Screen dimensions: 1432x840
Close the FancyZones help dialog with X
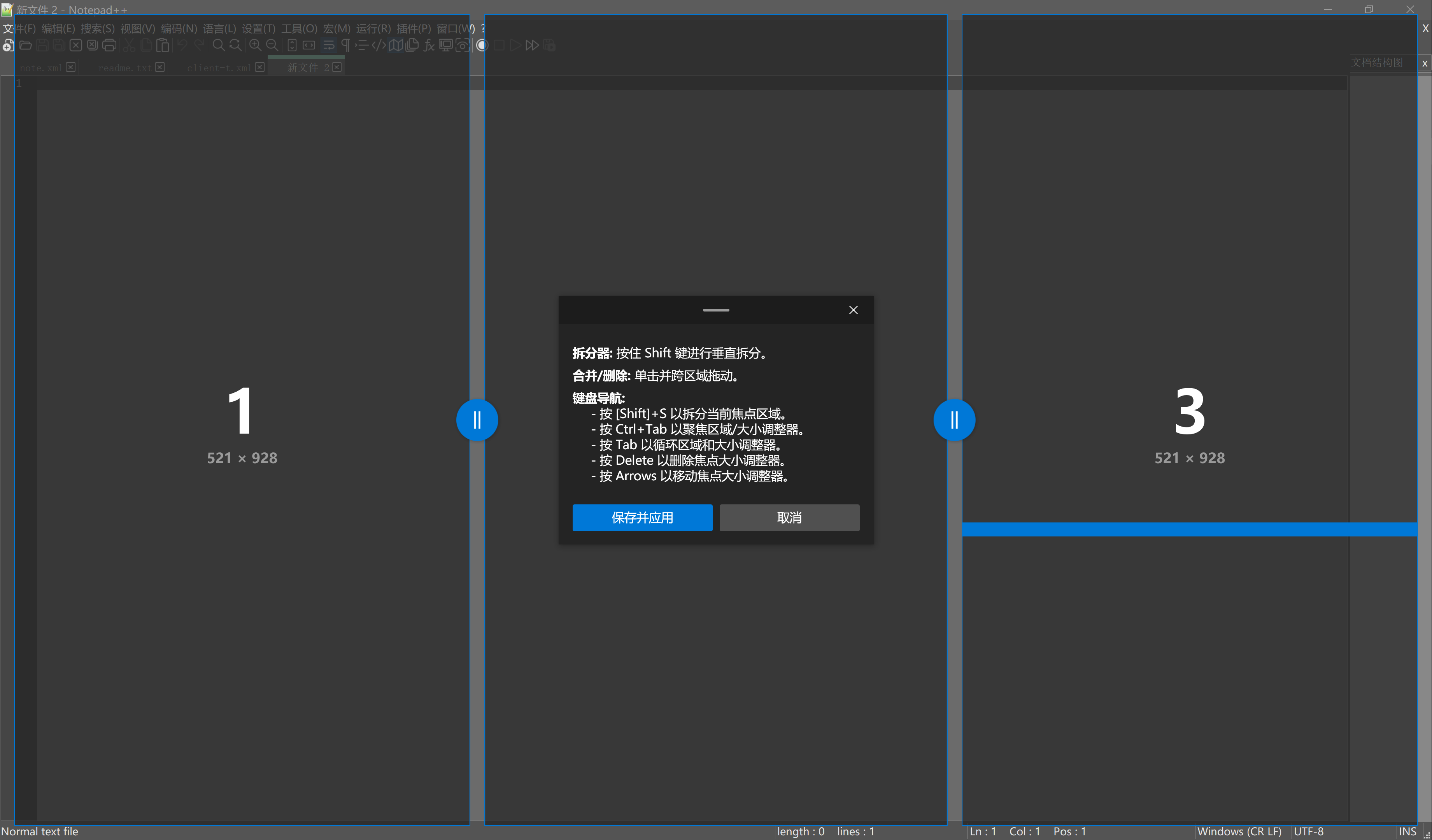coord(853,310)
